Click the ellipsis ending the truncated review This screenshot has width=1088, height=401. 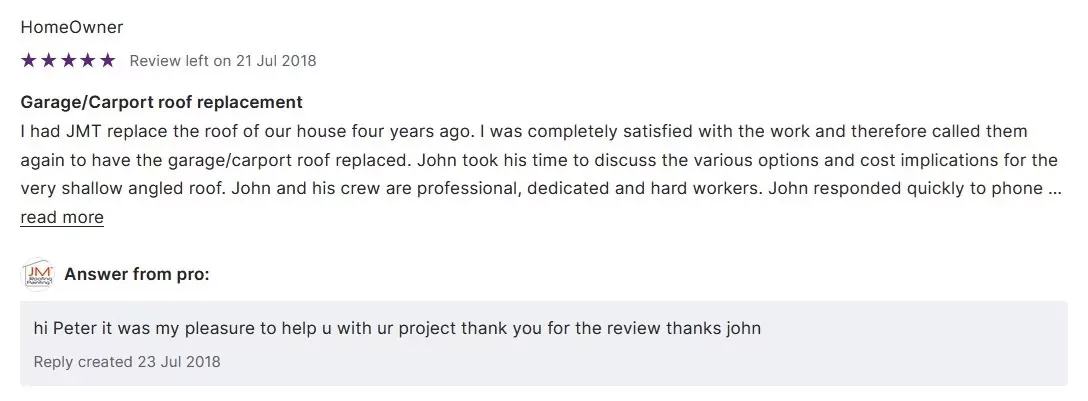pos(1054,189)
